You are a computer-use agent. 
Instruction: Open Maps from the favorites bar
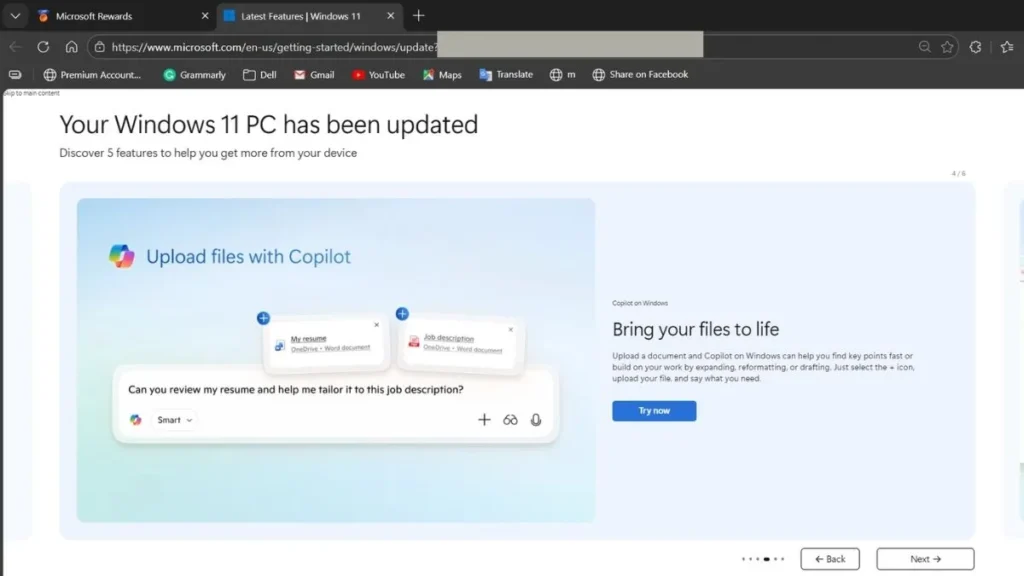click(x=441, y=74)
